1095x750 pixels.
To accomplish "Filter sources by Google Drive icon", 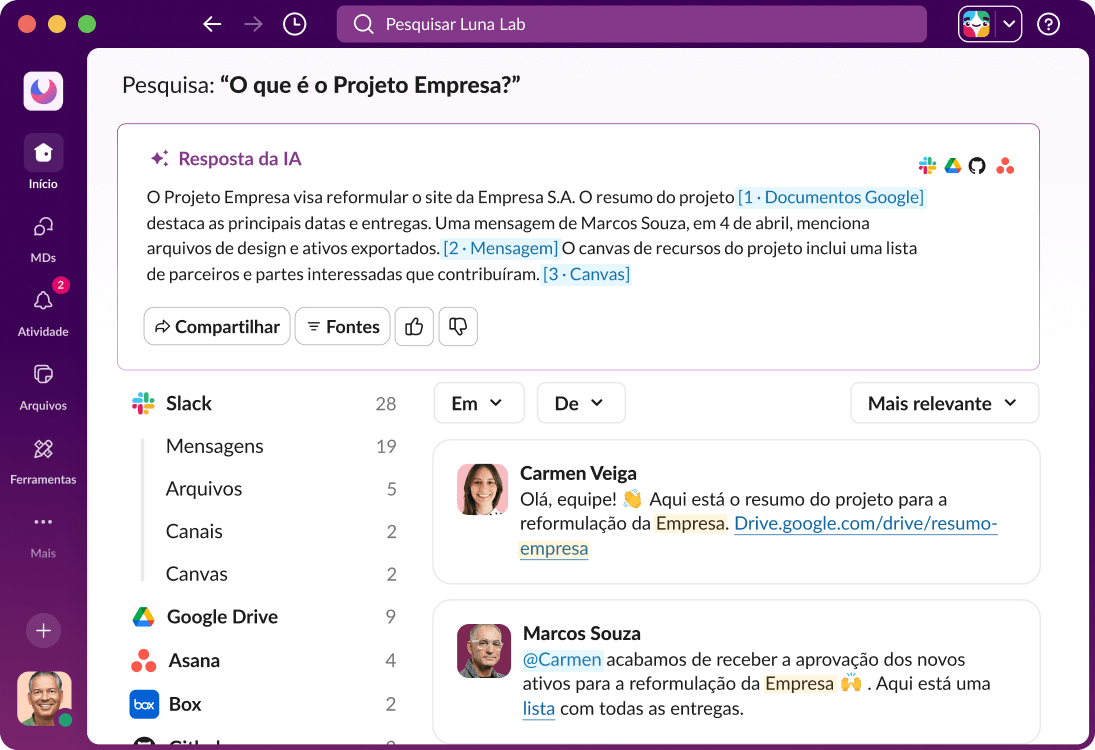I will pyautogui.click(x=951, y=165).
